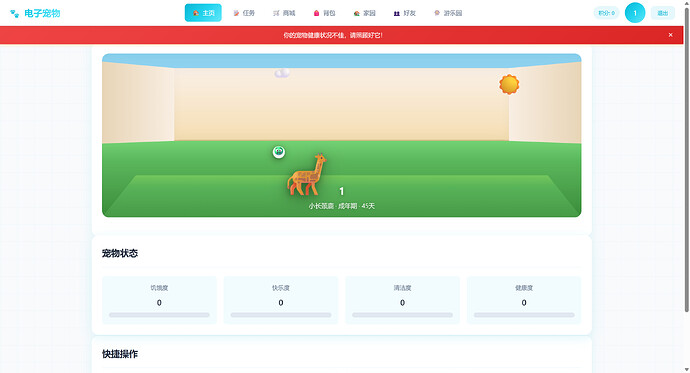The width and height of the screenshot is (690, 373).
Task: Open the 商城 shop tab
Action: pyautogui.click(x=284, y=13)
